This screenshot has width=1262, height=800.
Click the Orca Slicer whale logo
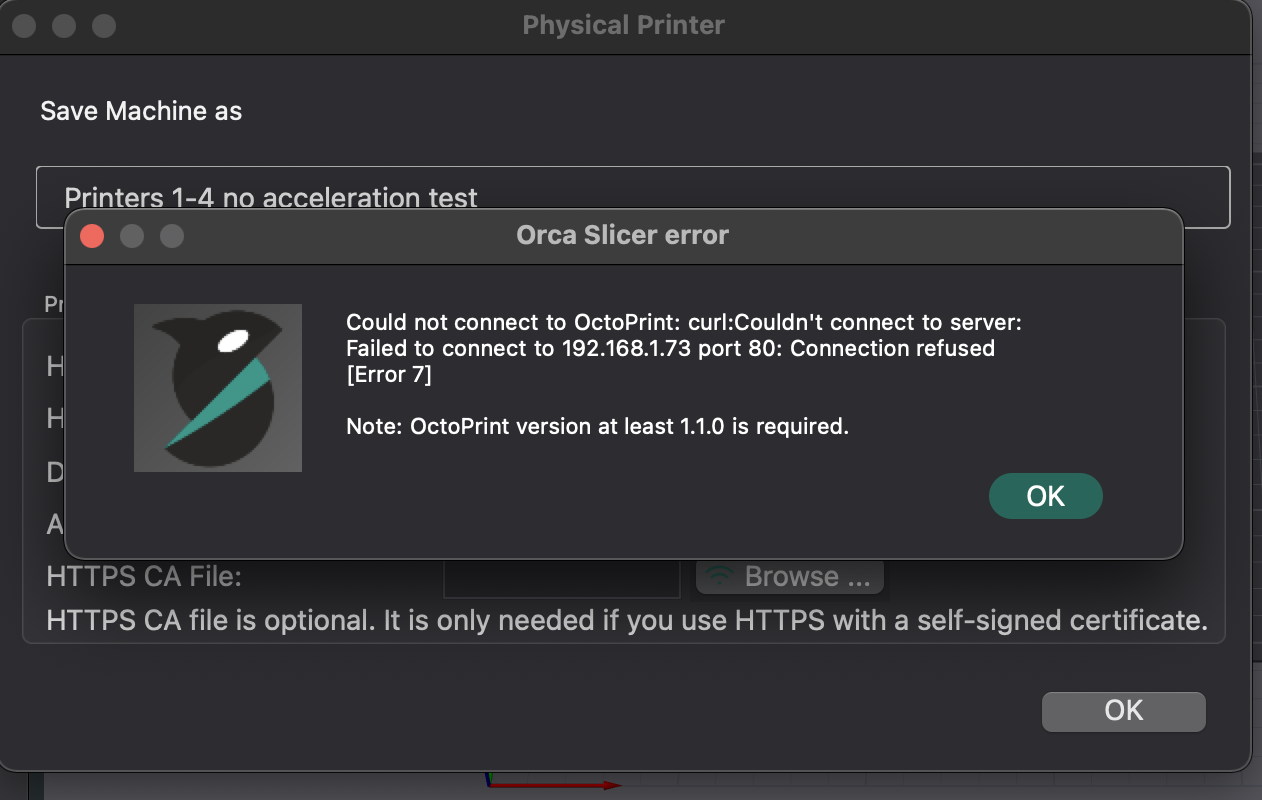218,388
